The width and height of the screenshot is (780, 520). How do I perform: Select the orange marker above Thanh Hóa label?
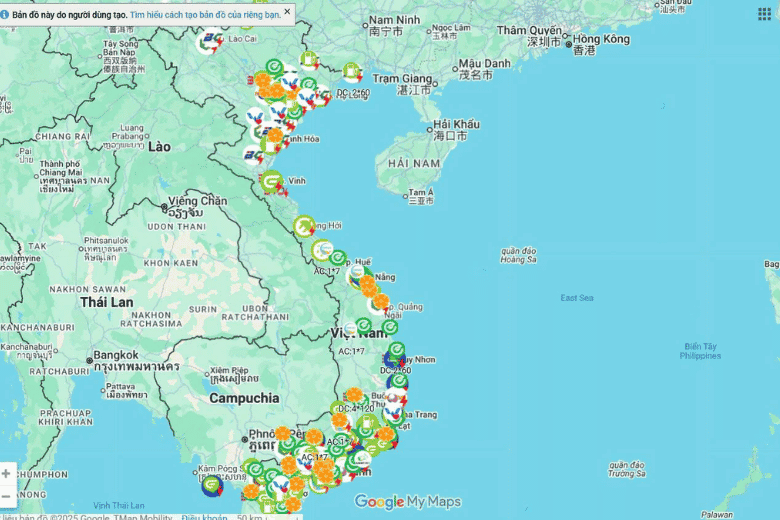click(x=275, y=135)
